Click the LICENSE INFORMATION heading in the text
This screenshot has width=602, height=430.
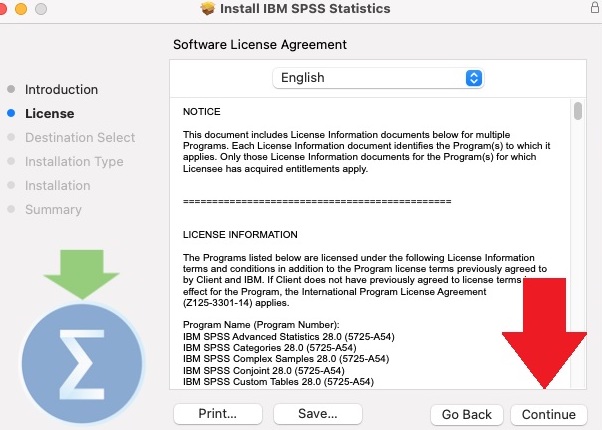coord(240,235)
